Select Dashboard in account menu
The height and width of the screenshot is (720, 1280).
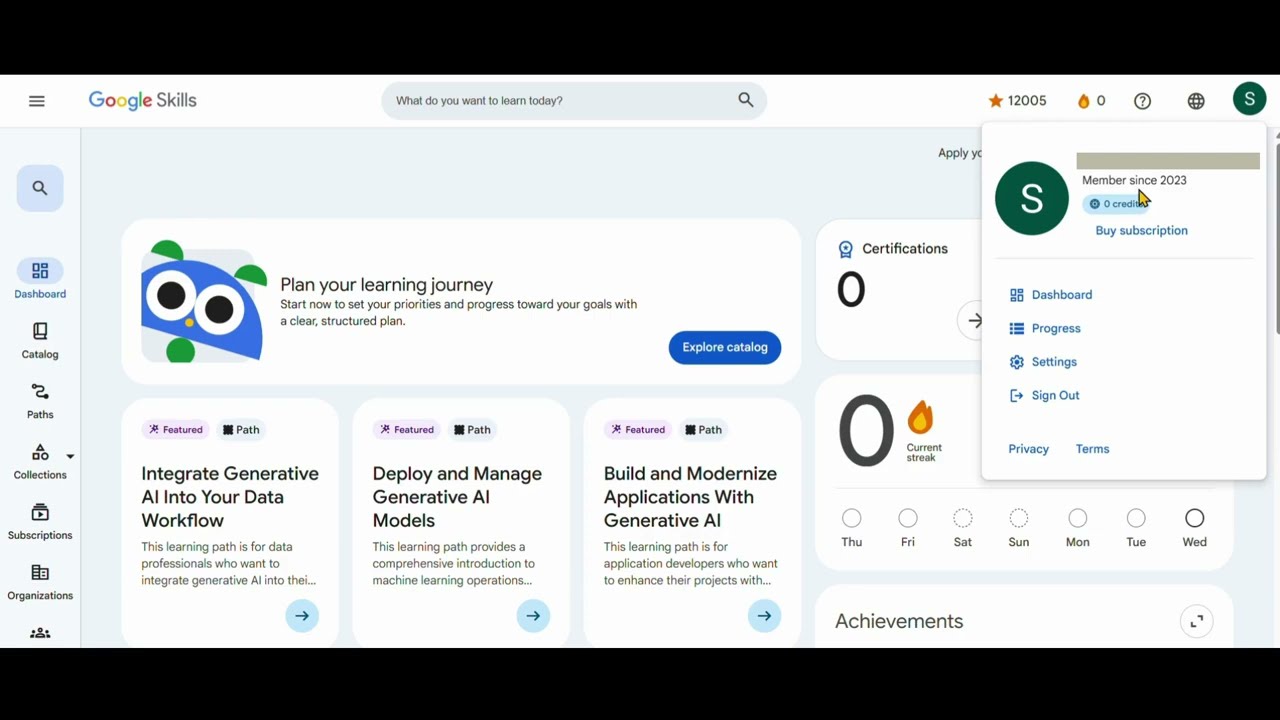tap(1051, 295)
